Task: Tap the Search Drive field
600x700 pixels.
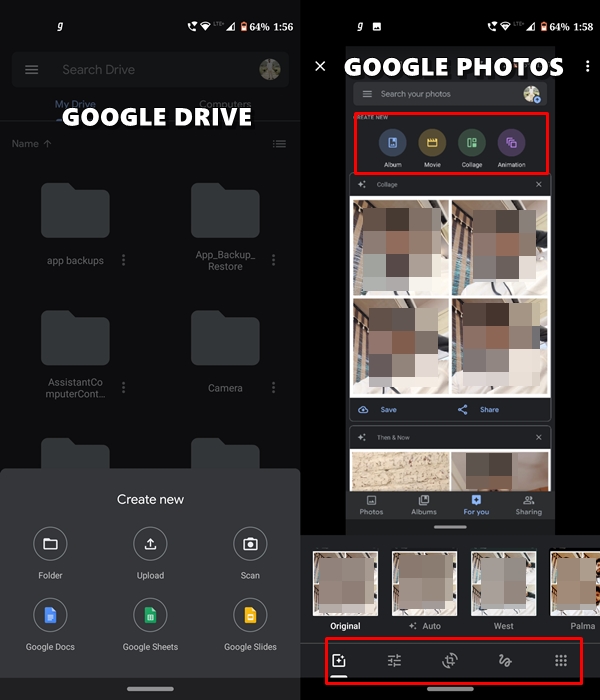Action: tap(150, 70)
